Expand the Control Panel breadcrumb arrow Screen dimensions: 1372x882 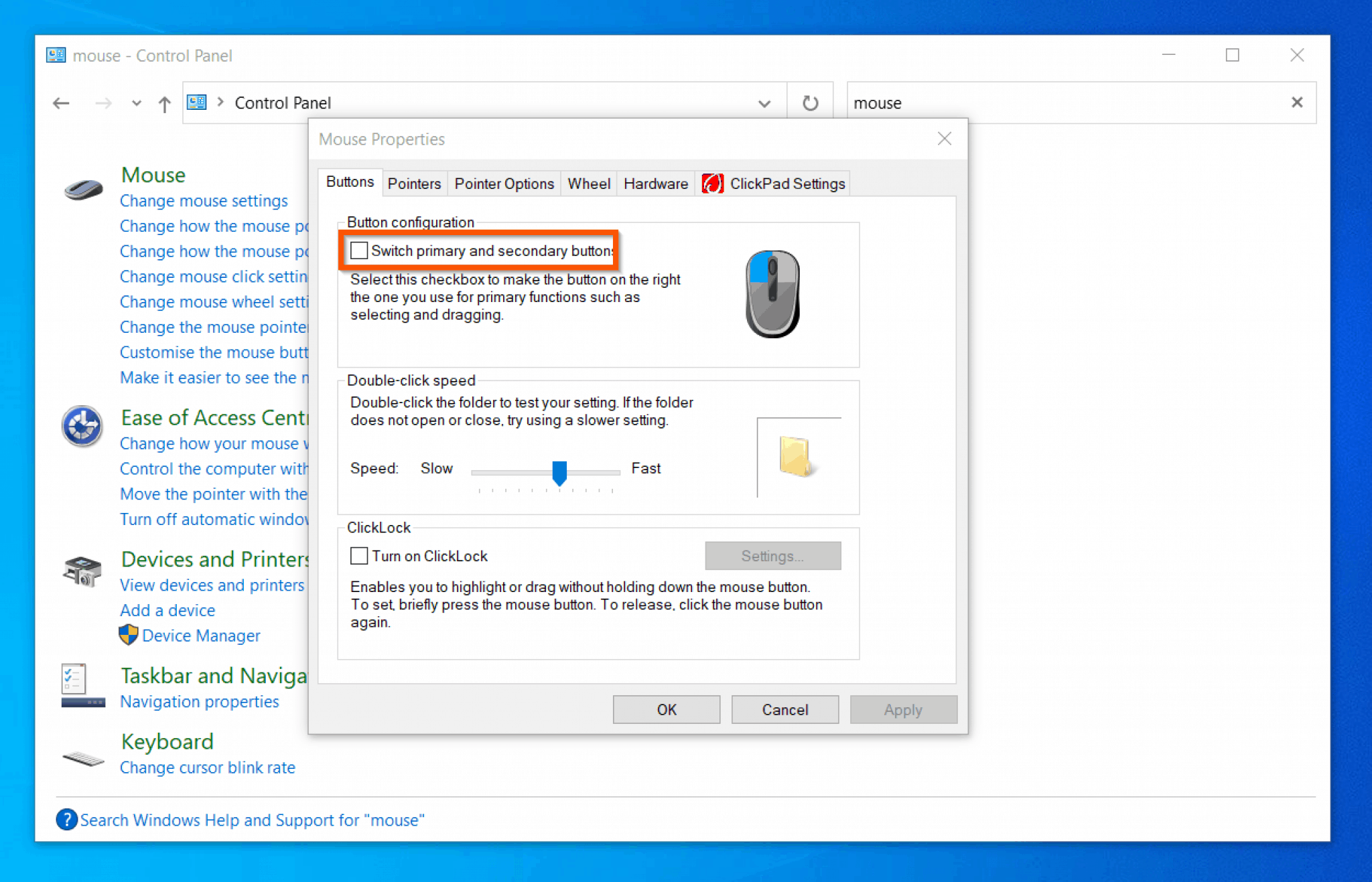(x=219, y=102)
